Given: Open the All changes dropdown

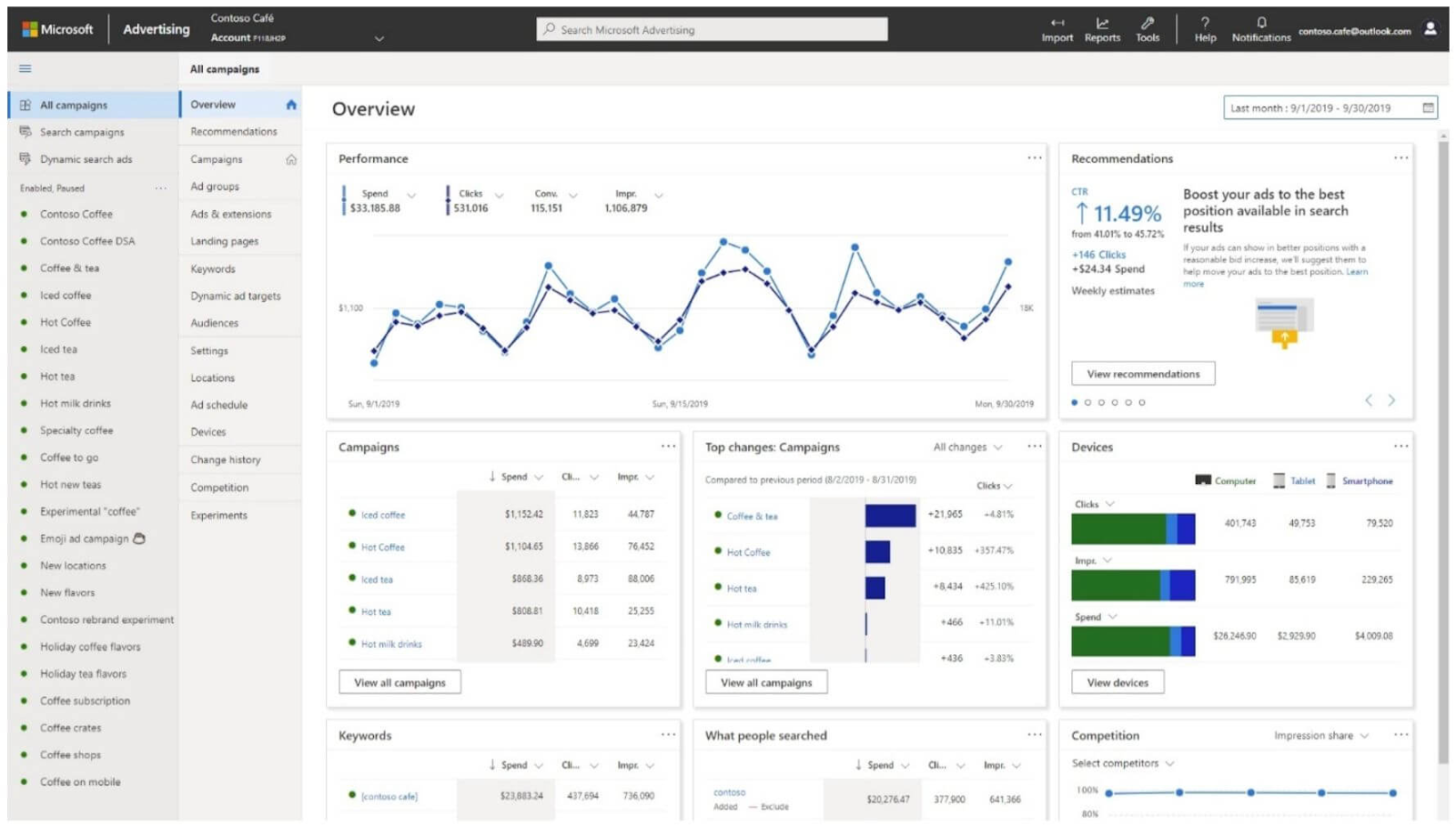Looking at the screenshot, I should coord(967,448).
